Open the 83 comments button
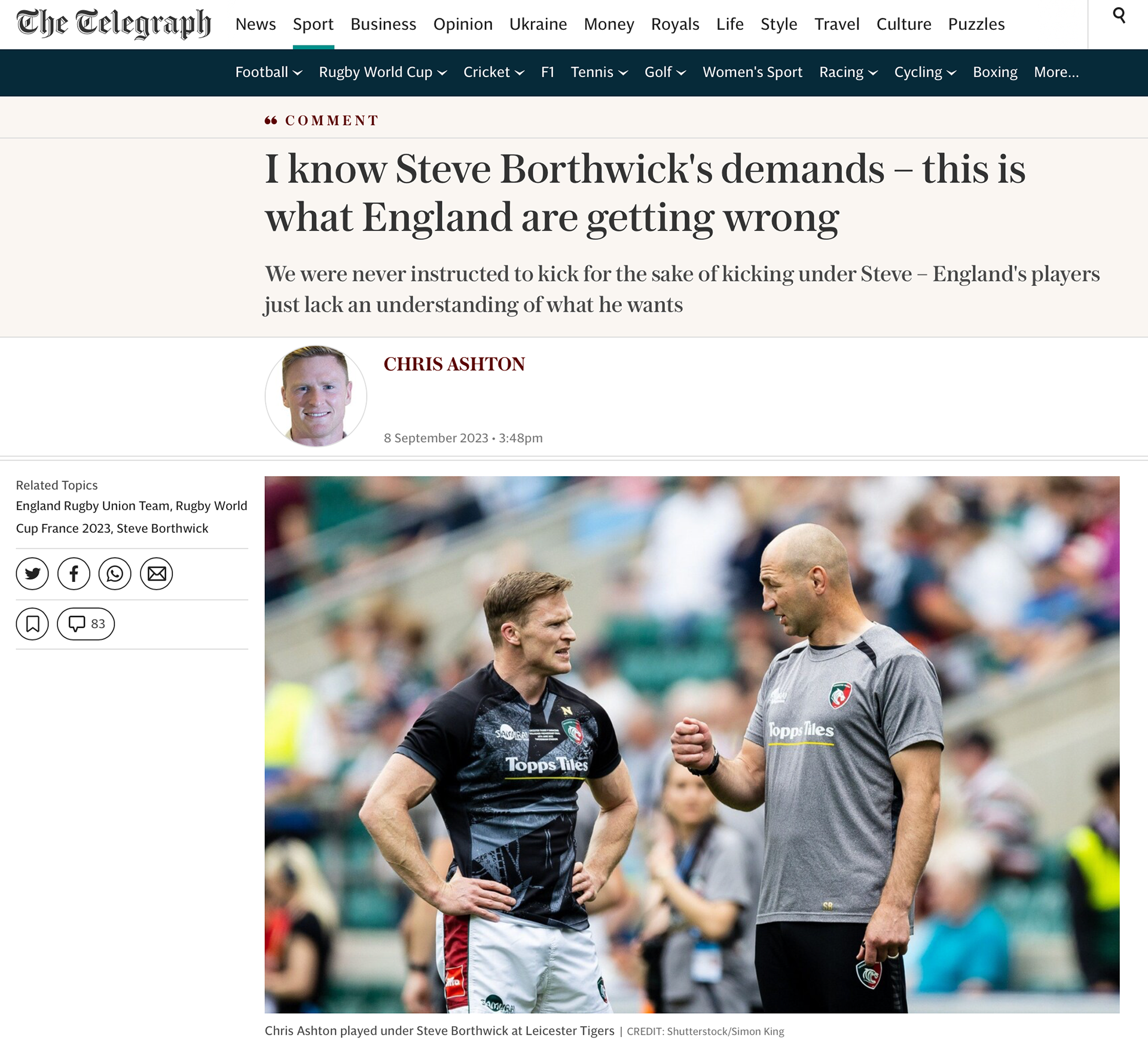 point(86,624)
